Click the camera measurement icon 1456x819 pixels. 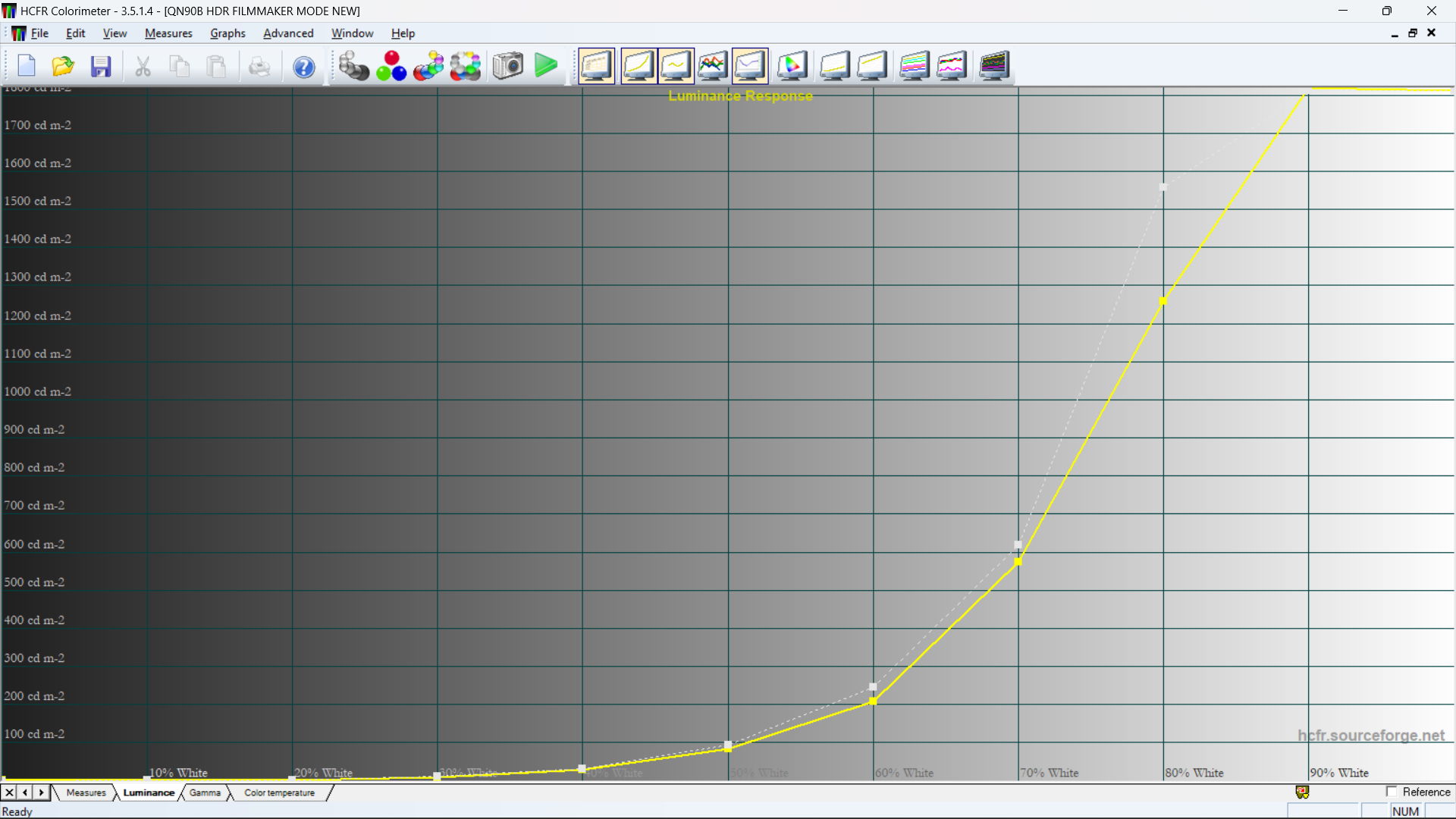click(x=507, y=66)
